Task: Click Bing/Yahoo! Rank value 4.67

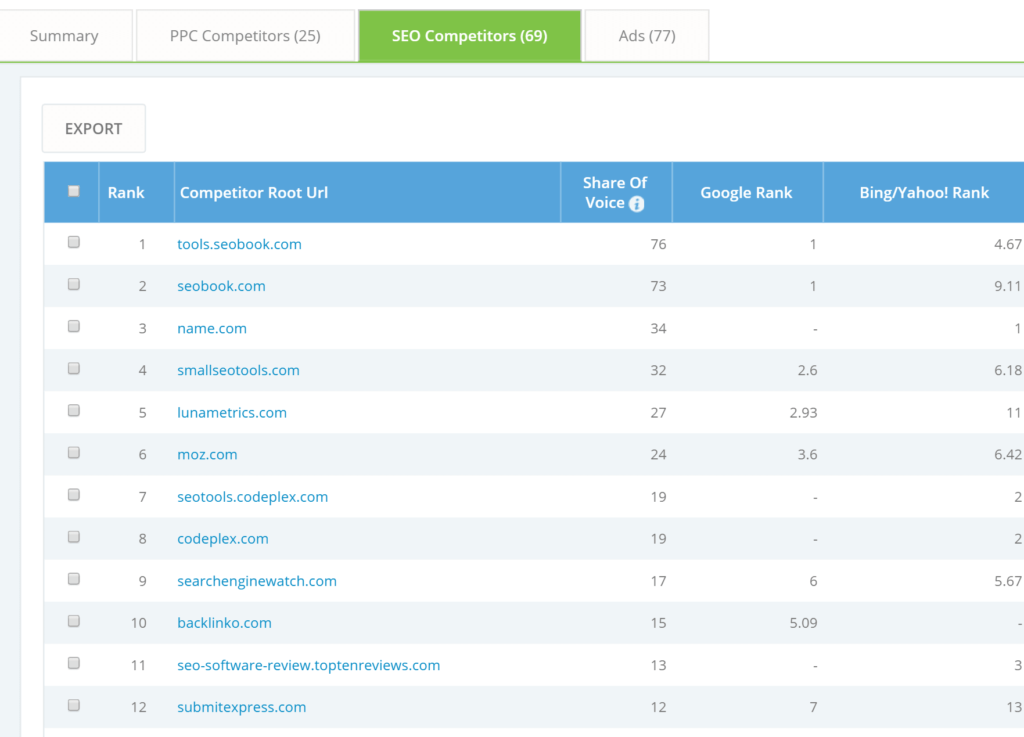Action: tap(1008, 244)
